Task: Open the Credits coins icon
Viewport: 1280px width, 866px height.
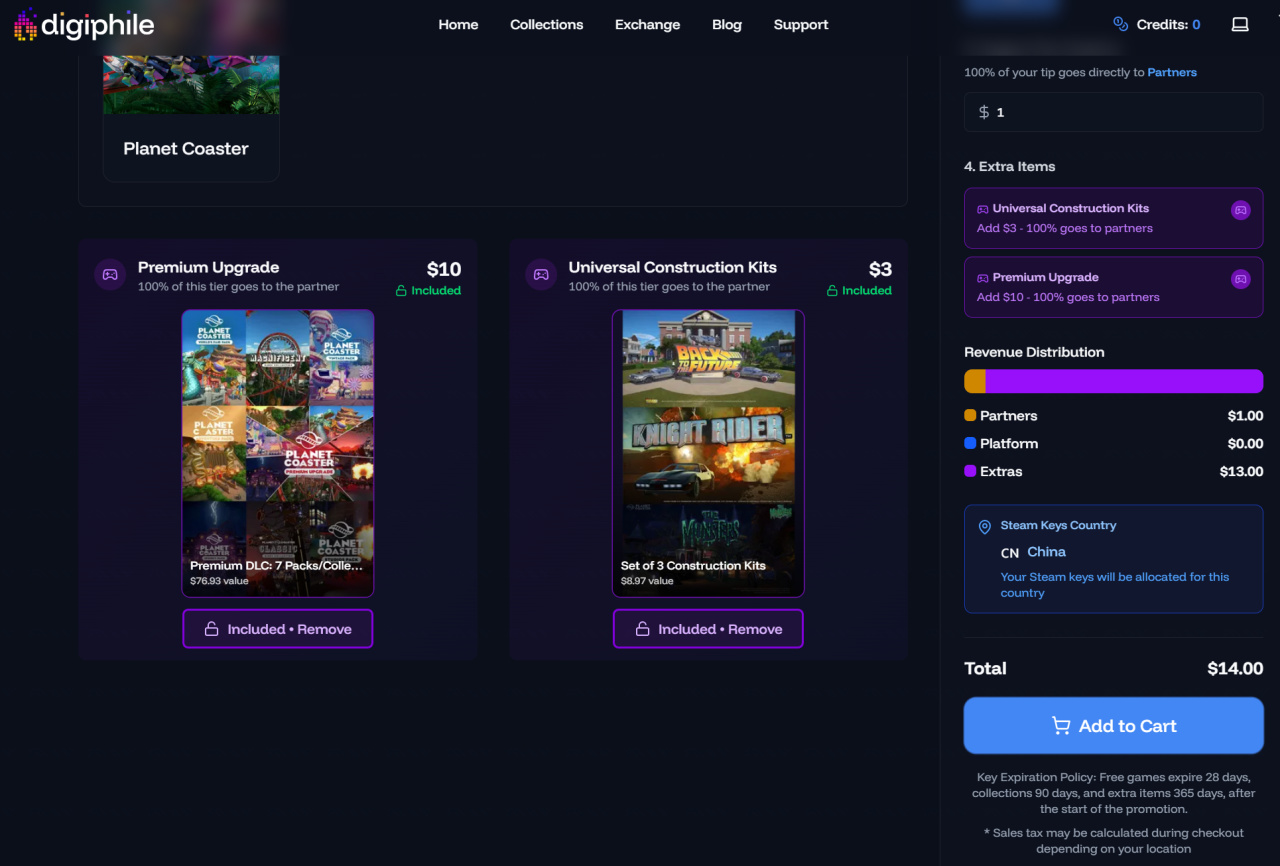Action: point(1120,24)
